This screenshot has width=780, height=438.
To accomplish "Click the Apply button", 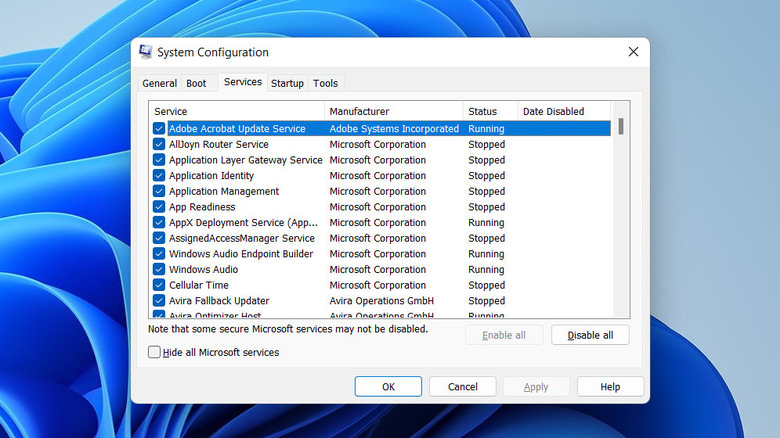I will pyautogui.click(x=536, y=387).
